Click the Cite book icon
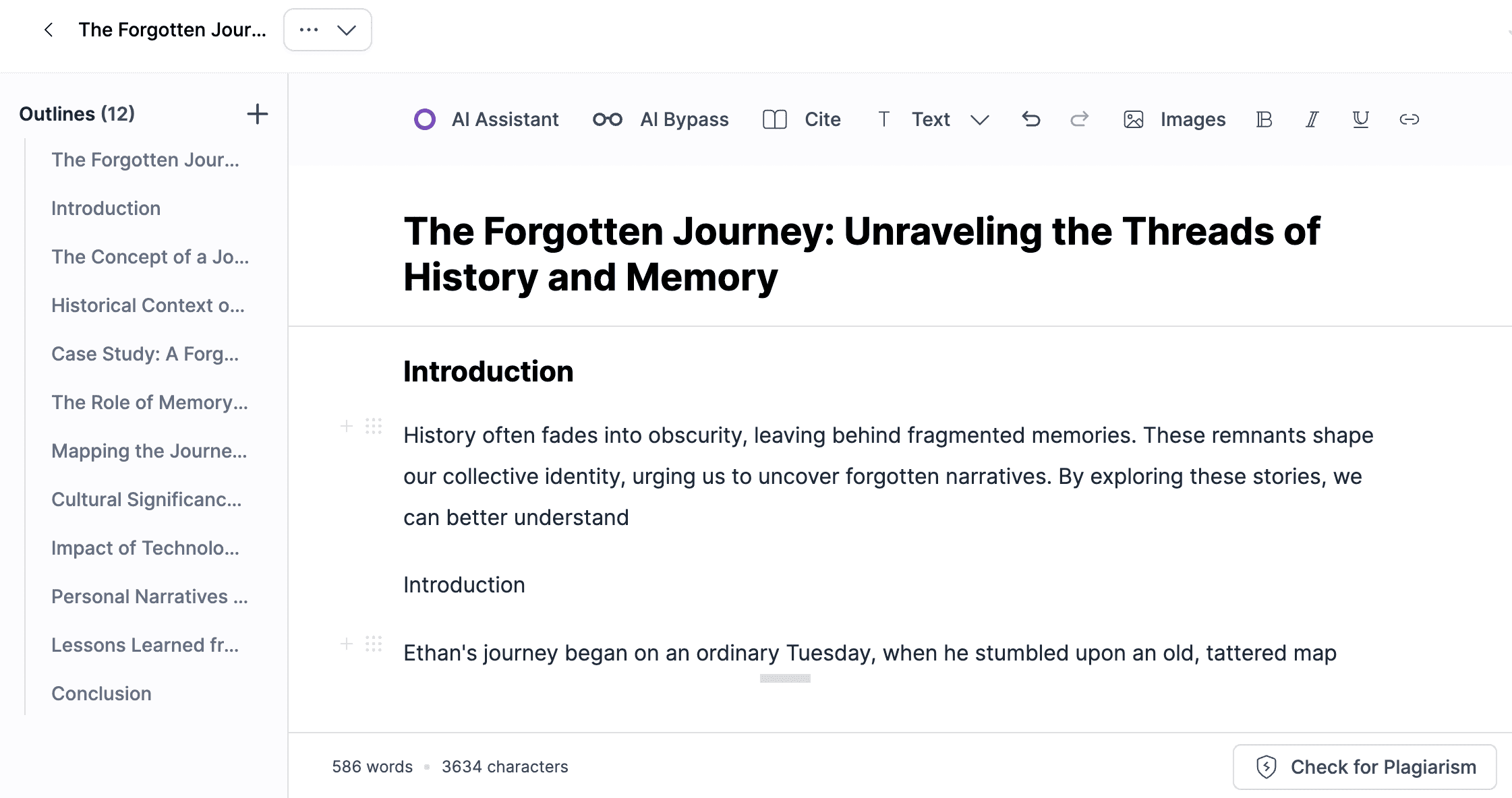 click(775, 119)
